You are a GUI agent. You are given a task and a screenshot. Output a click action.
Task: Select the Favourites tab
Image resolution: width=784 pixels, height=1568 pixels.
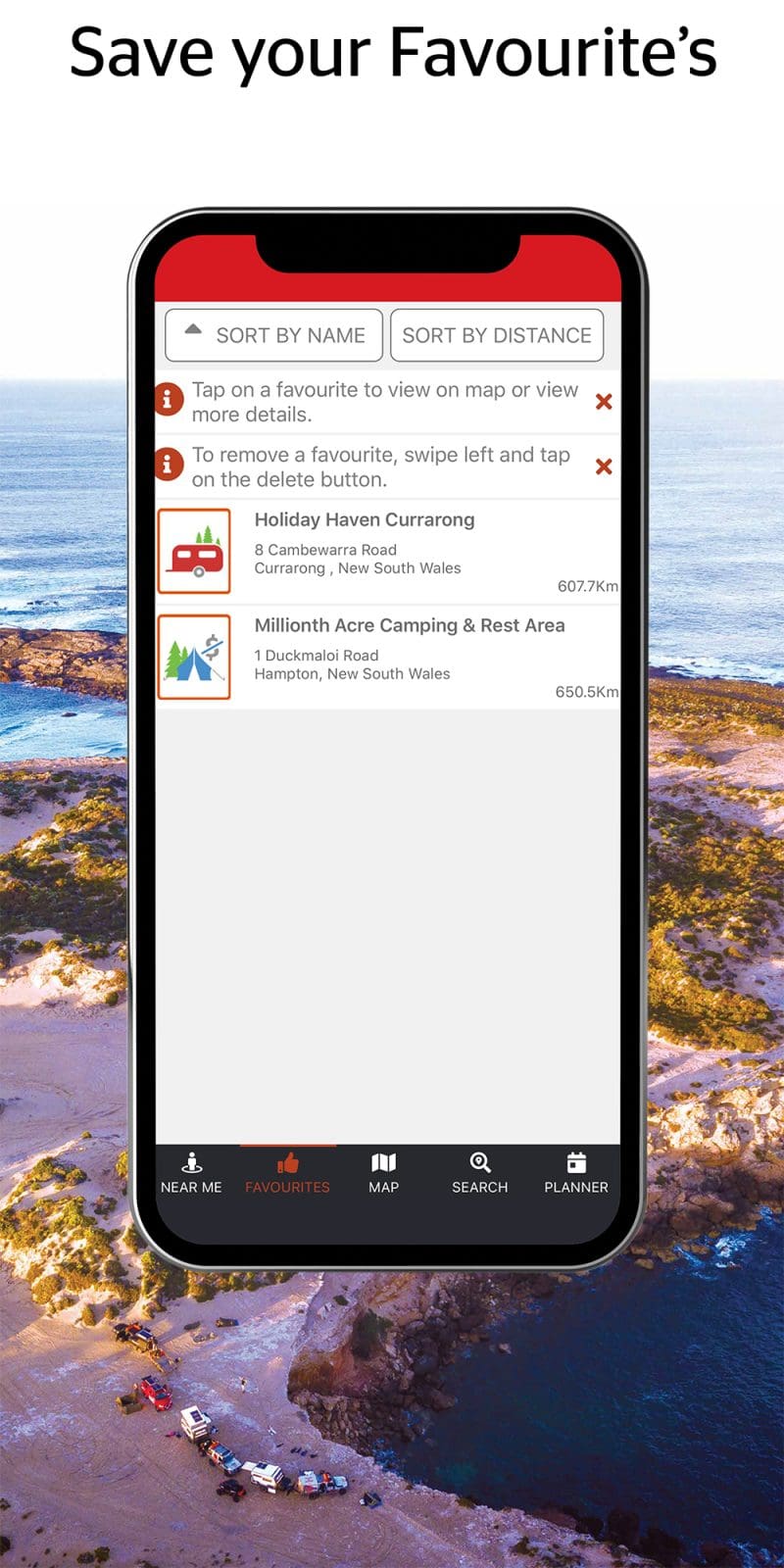click(287, 1173)
